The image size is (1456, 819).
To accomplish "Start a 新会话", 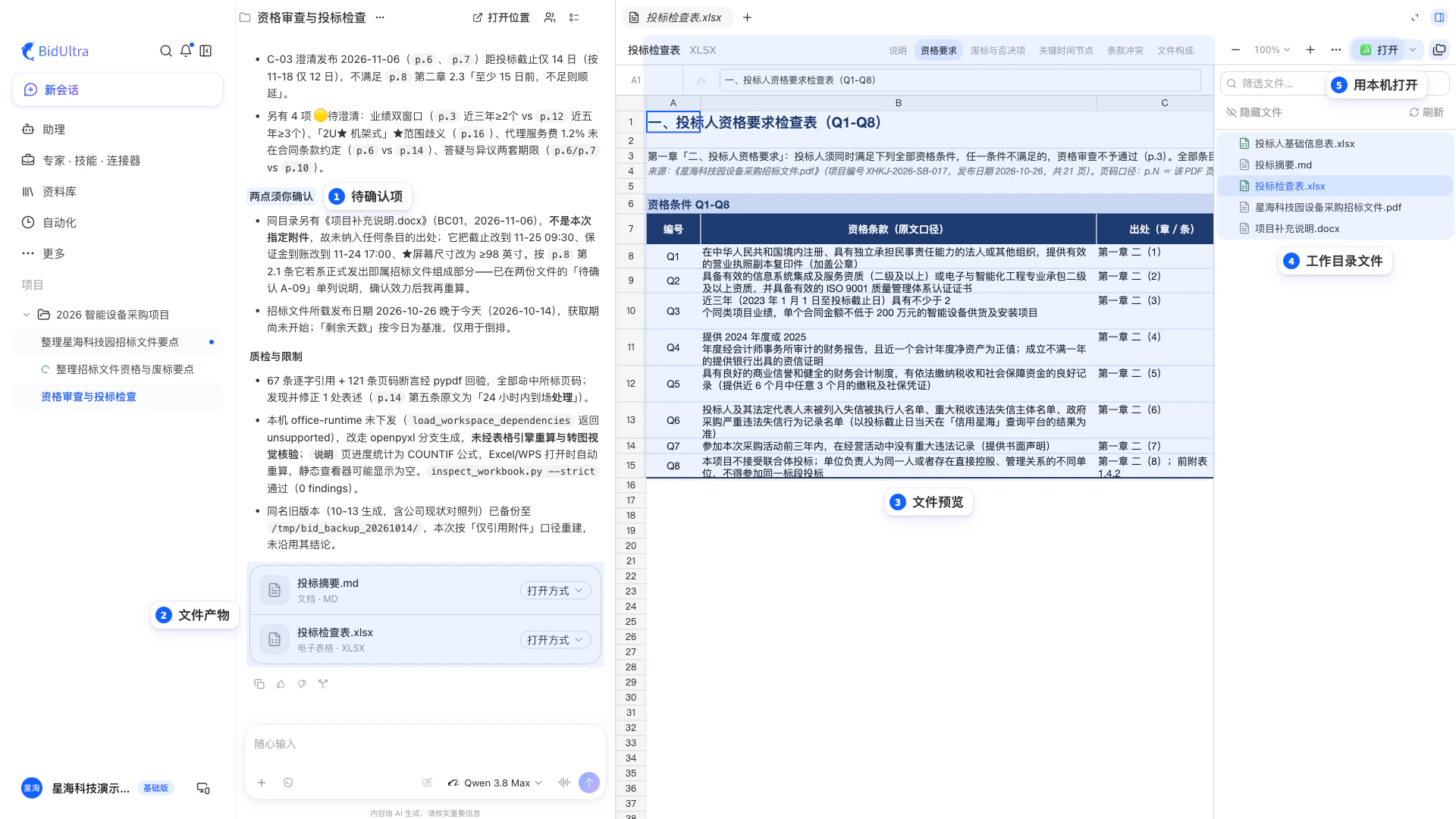I will 118,89.
